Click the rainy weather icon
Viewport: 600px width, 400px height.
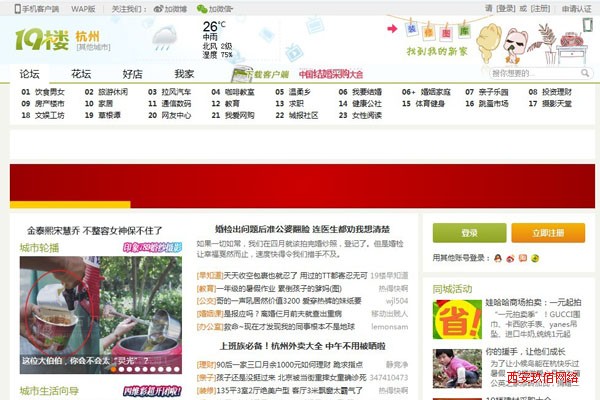165,40
